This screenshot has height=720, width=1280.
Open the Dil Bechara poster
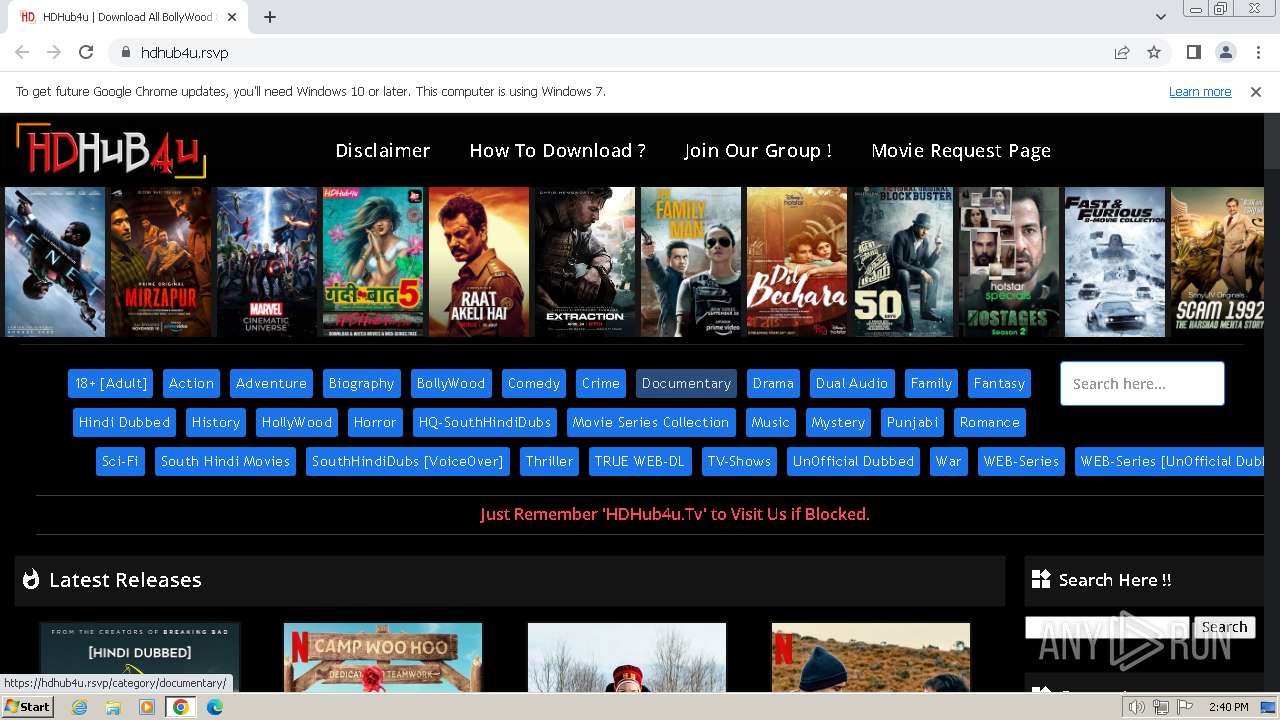pyautogui.click(x=797, y=262)
